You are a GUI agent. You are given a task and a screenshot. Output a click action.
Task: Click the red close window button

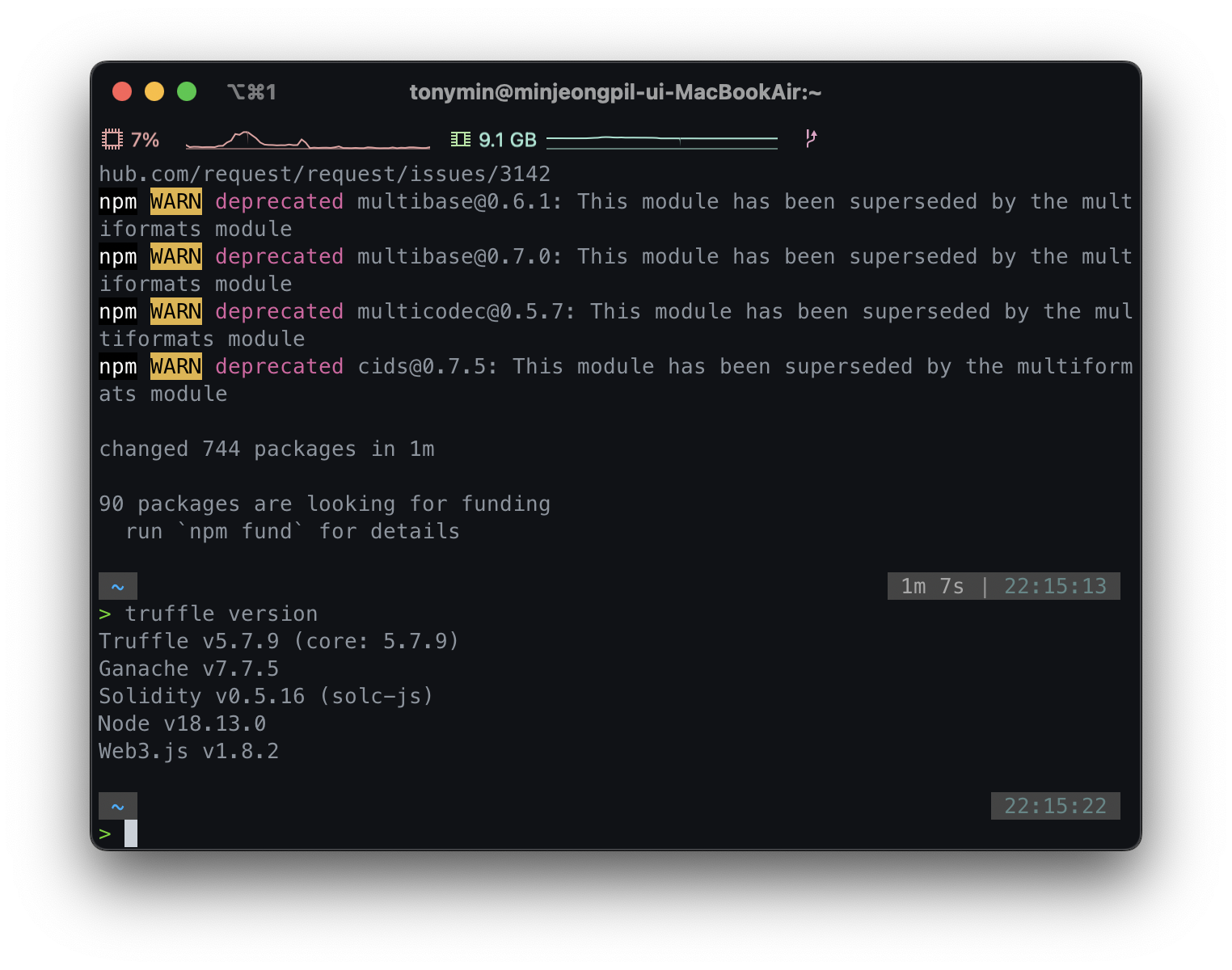[122, 91]
